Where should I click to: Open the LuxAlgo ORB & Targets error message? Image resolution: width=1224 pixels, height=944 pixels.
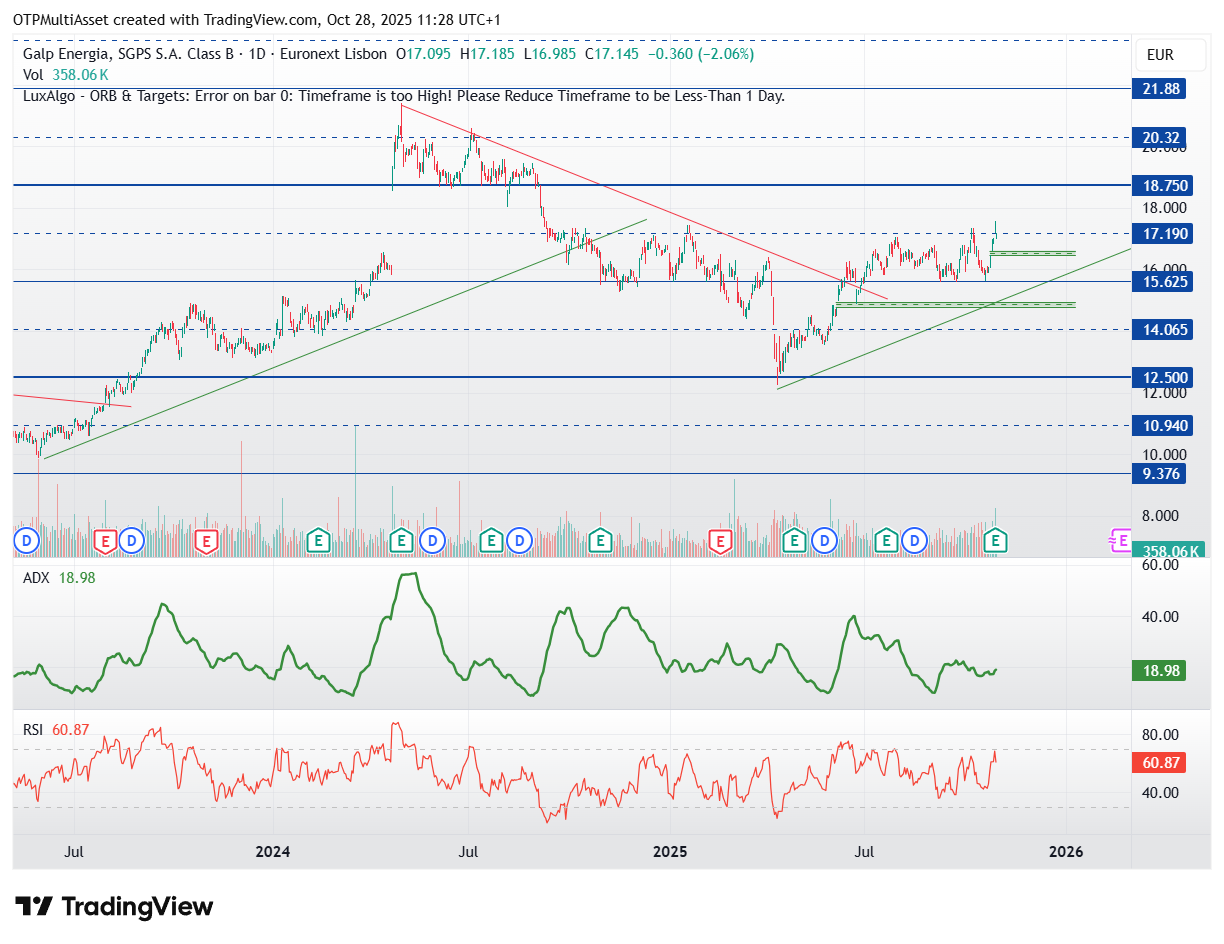tap(404, 96)
